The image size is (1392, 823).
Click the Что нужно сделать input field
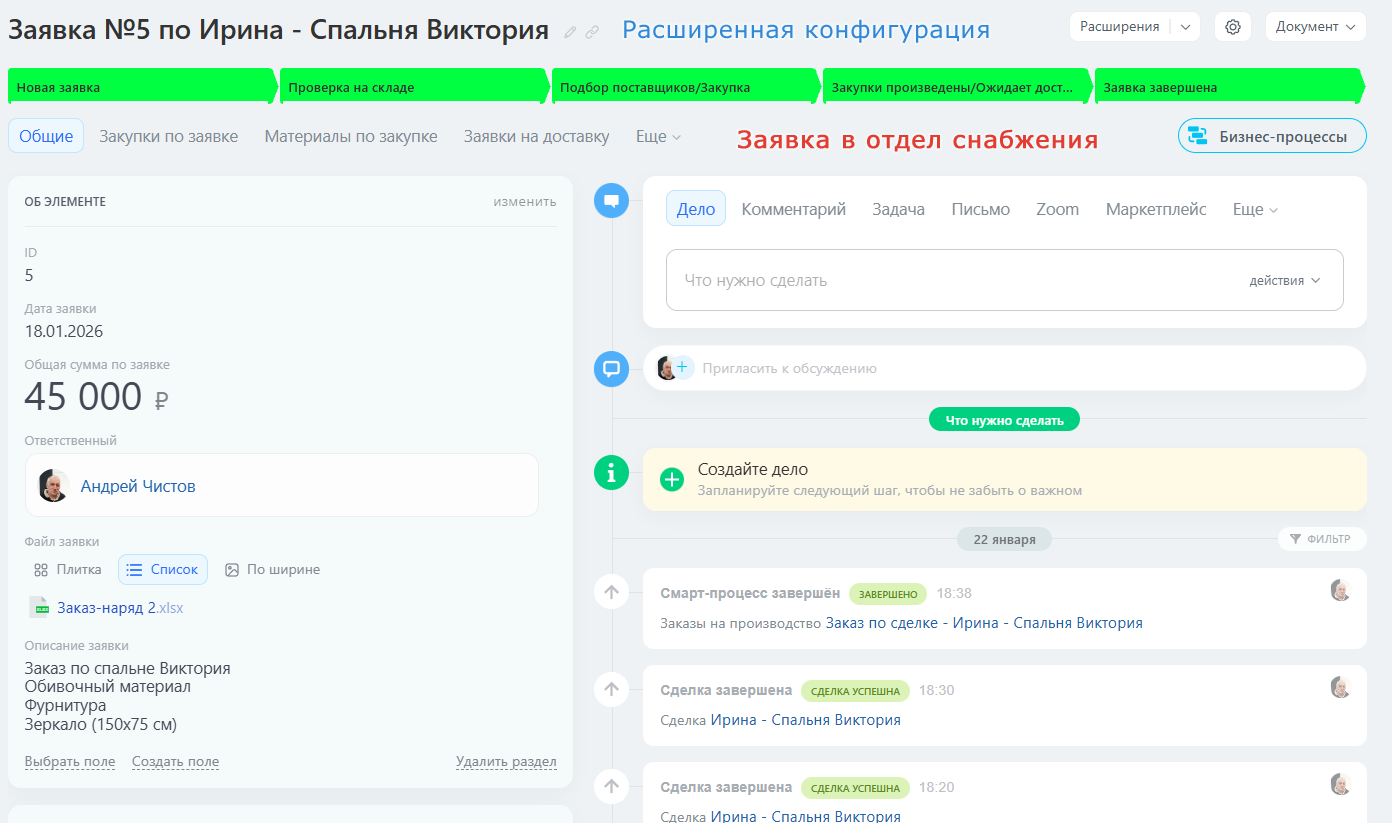pos(950,281)
